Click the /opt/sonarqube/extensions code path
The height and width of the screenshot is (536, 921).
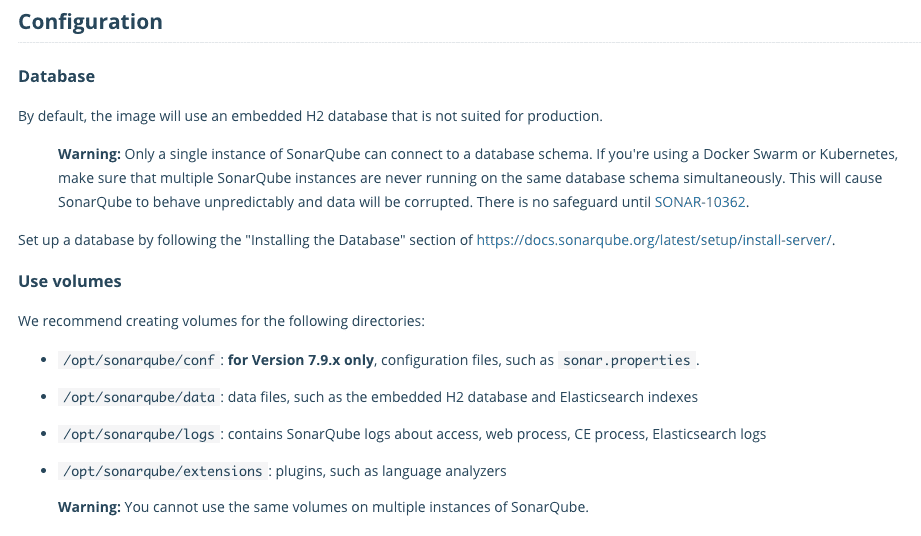click(x=164, y=471)
